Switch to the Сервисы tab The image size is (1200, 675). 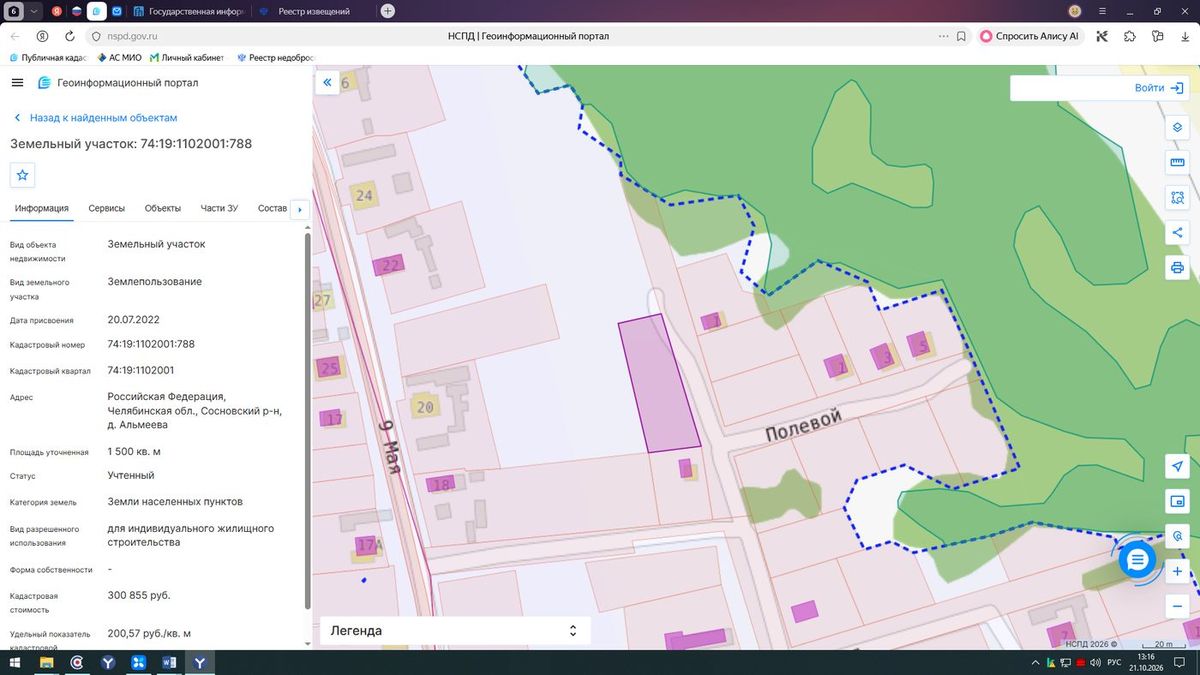coord(107,208)
